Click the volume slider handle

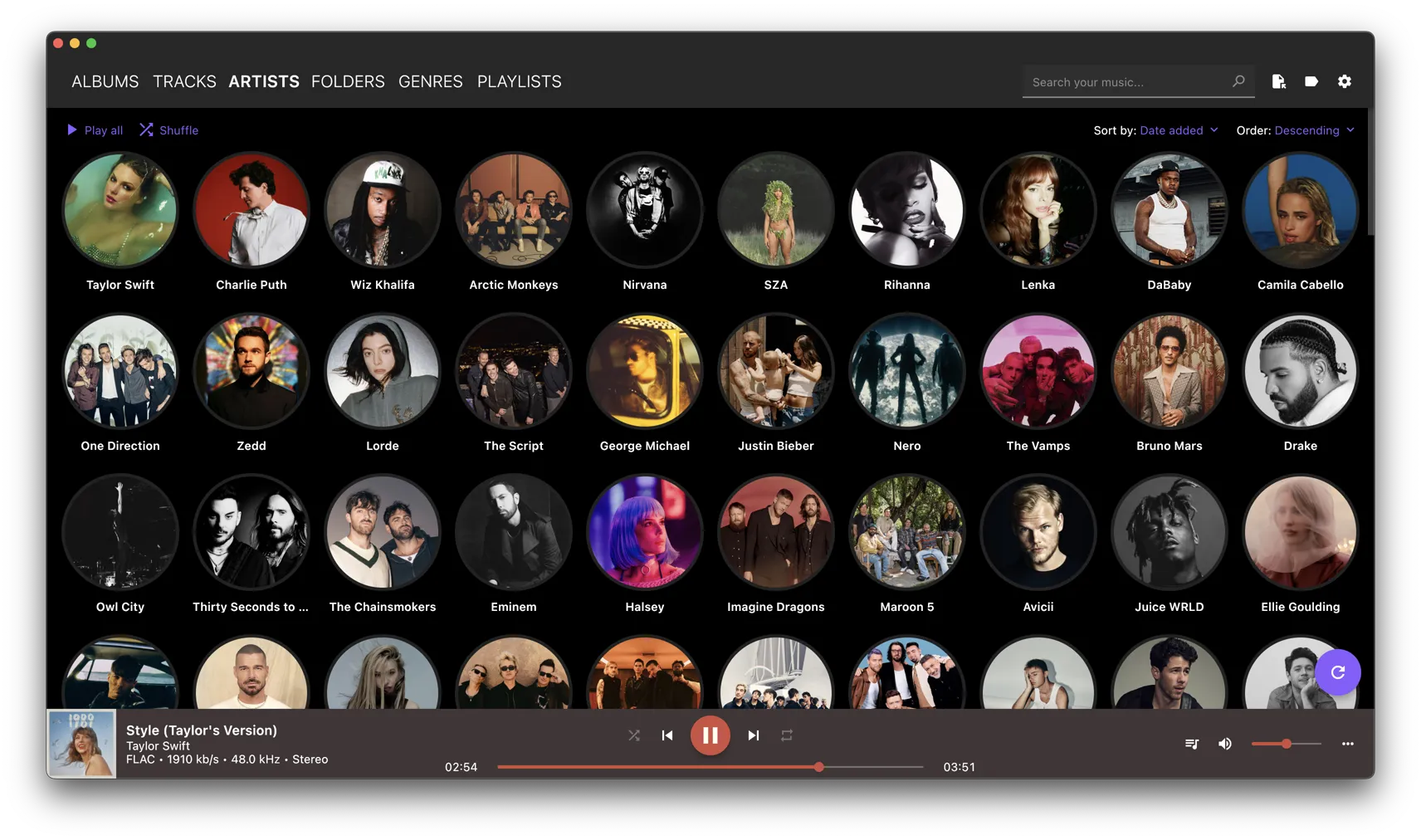[x=1286, y=744]
